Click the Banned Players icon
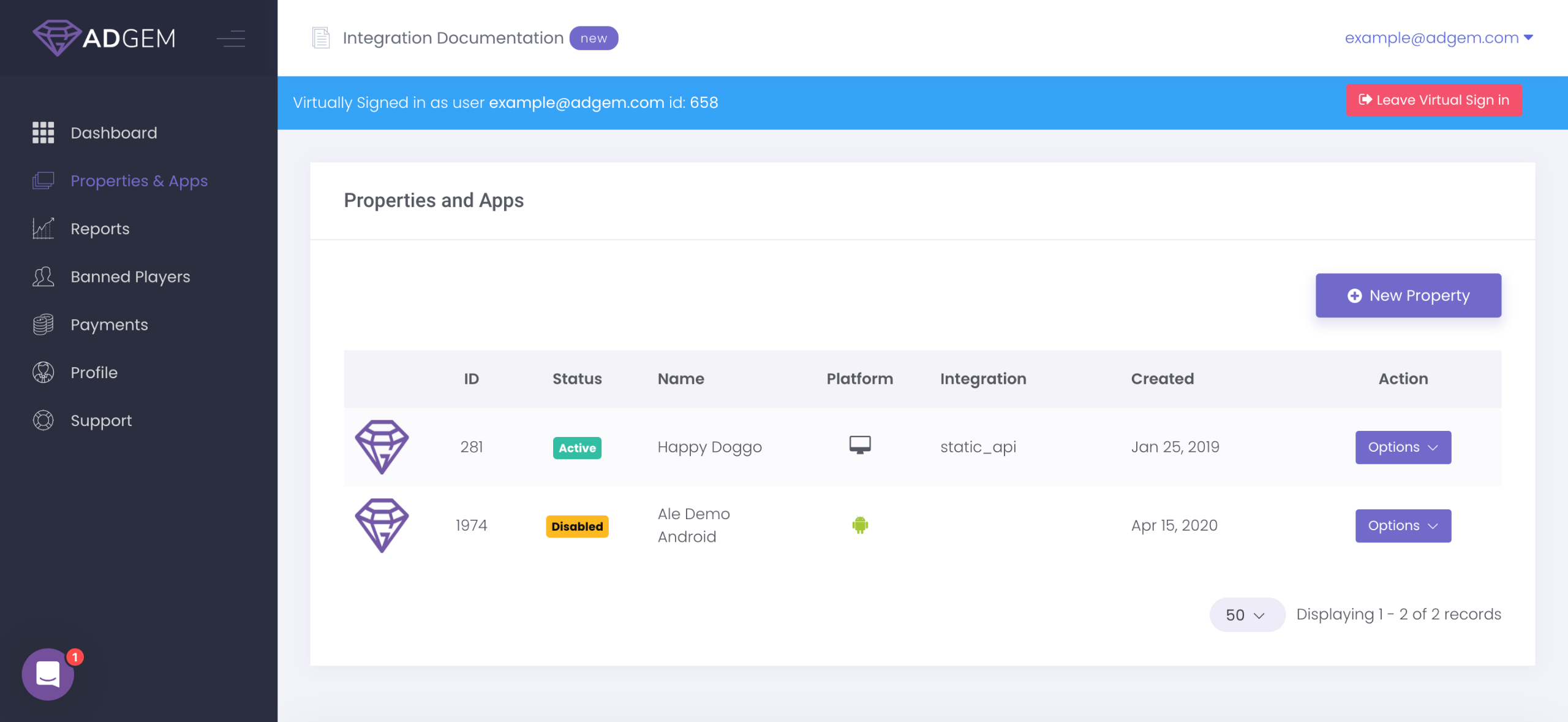 [x=43, y=276]
